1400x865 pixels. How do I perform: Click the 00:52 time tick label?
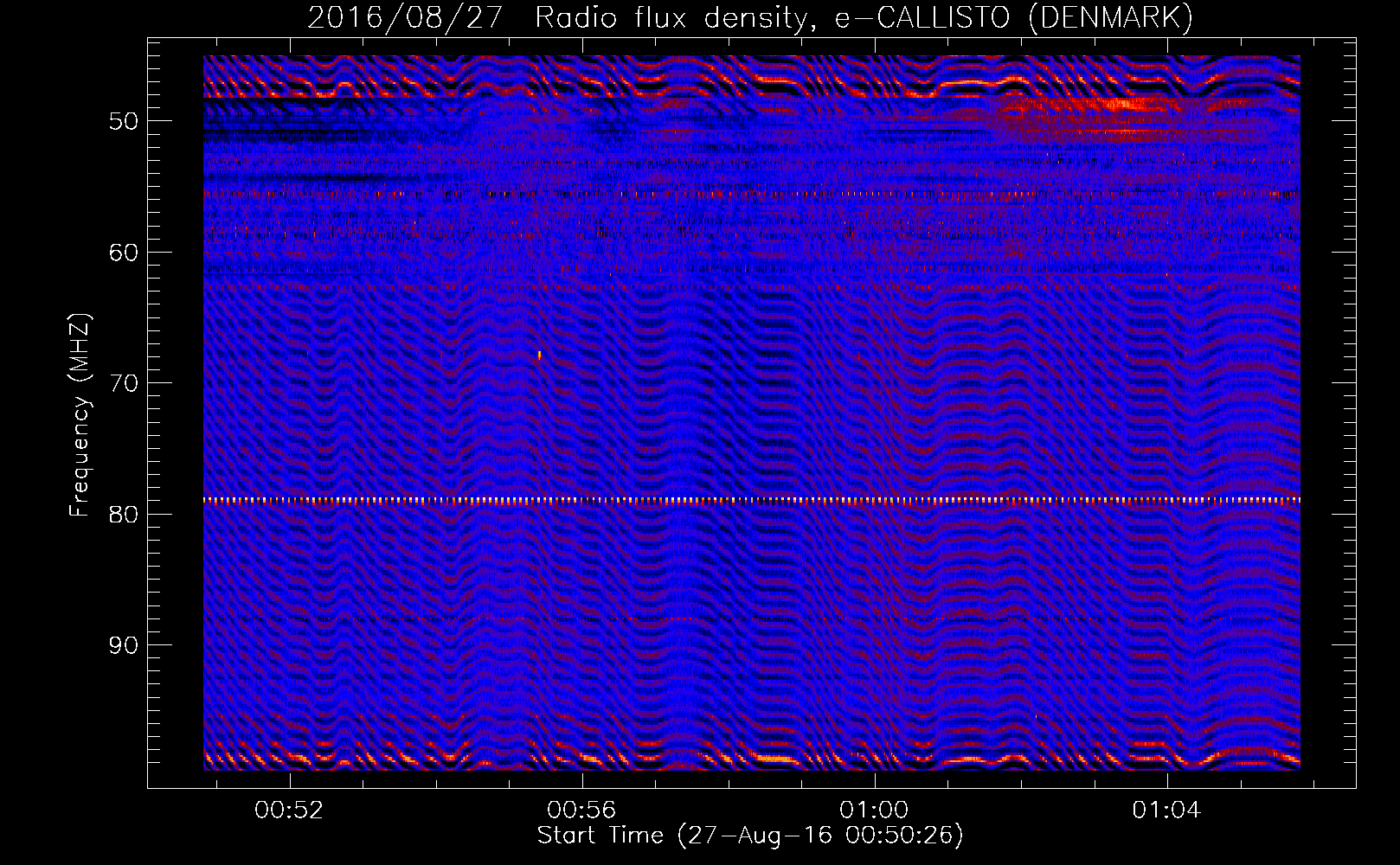click(289, 810)
